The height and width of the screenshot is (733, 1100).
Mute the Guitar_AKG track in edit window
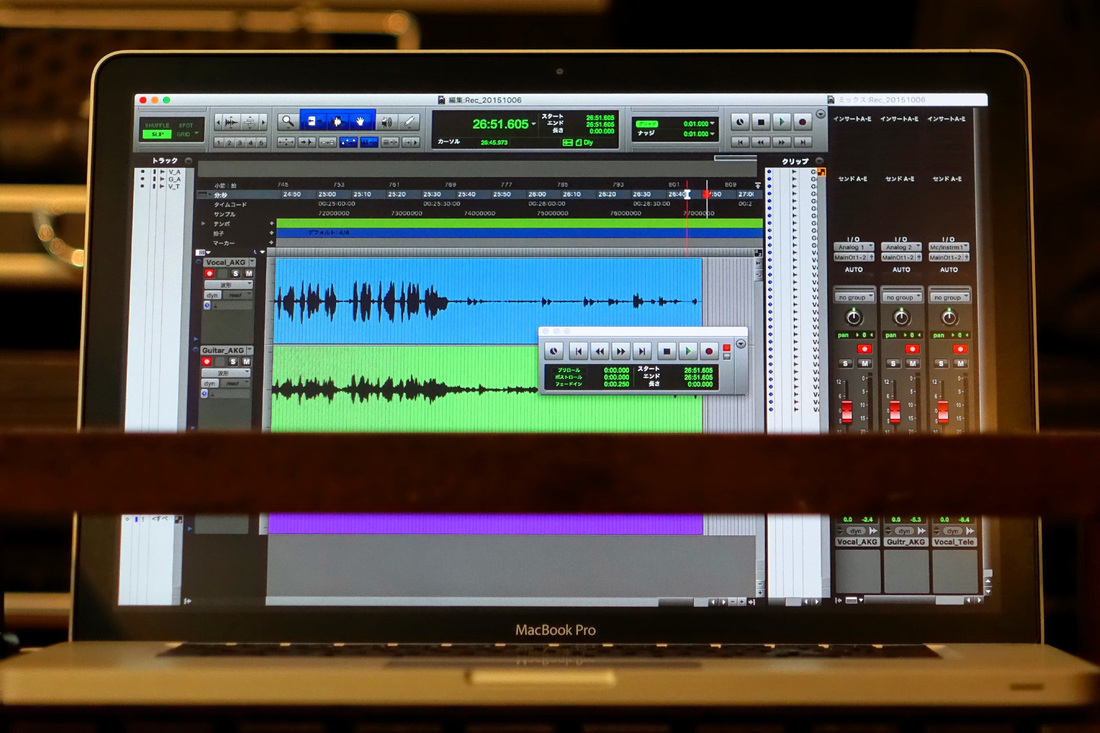click(246, 361)
